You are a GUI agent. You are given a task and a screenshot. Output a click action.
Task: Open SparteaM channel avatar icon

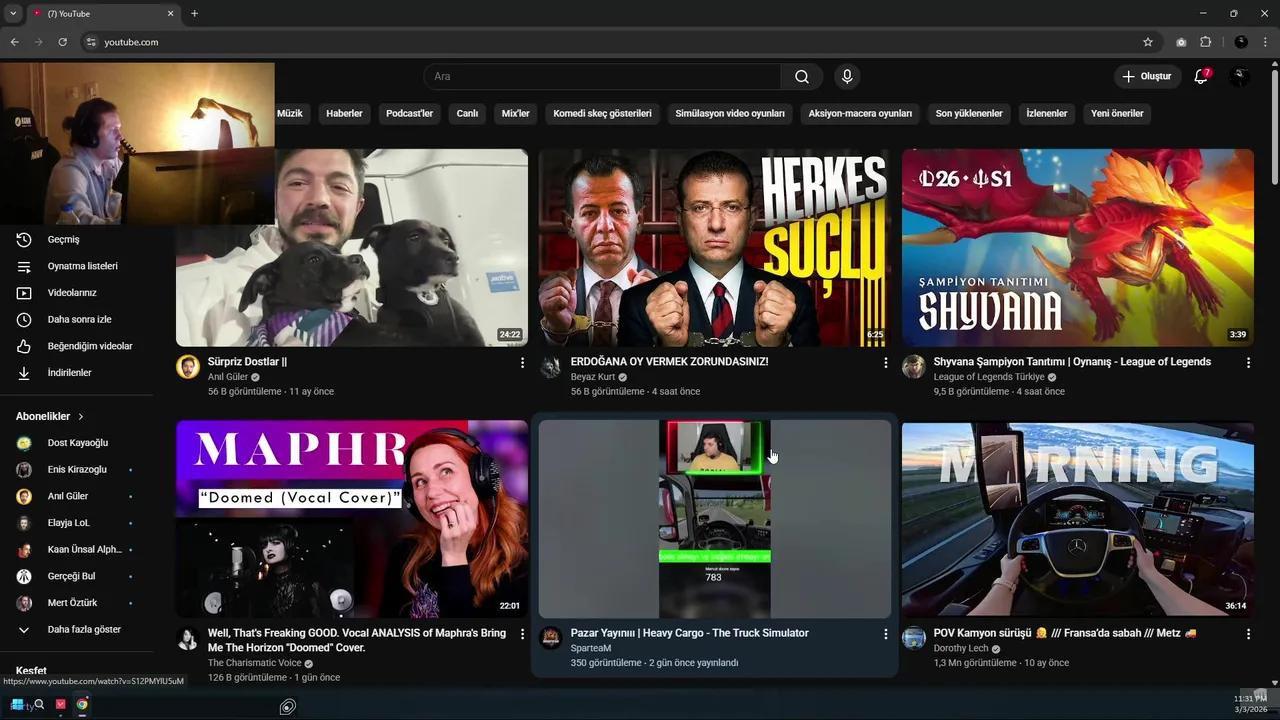[551, 638]
